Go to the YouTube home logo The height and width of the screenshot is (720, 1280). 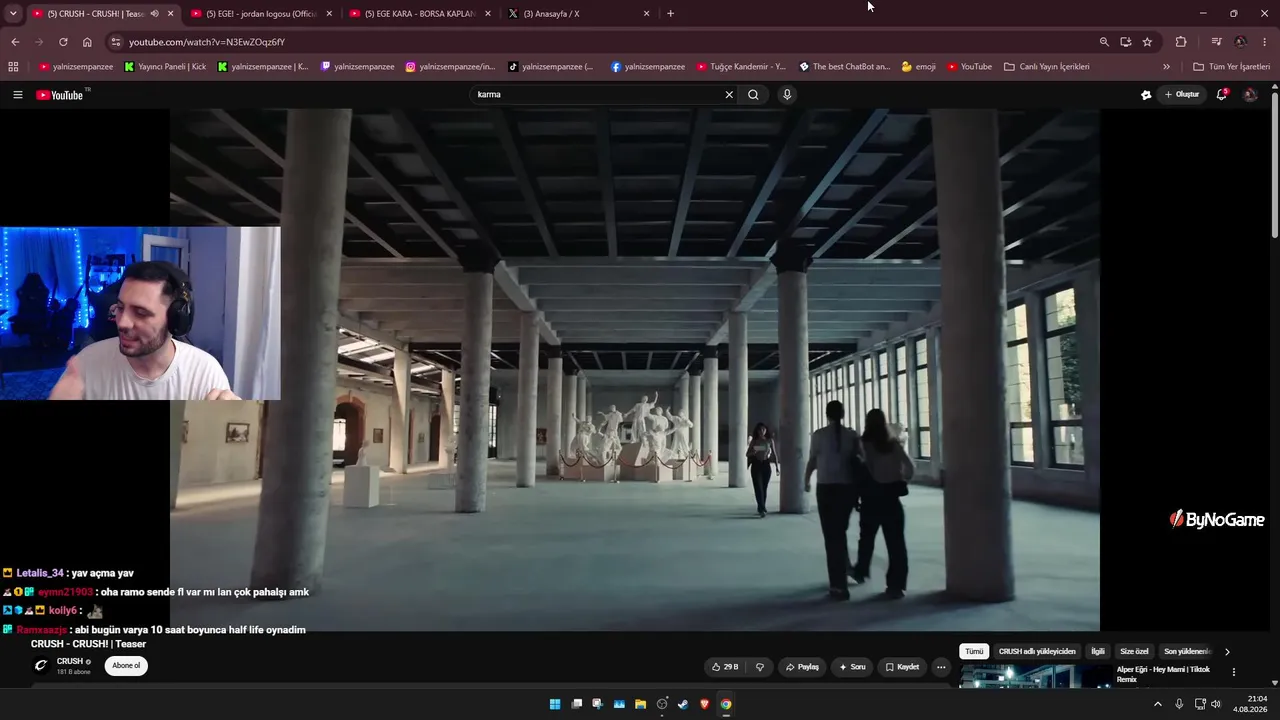coord(60,95)
